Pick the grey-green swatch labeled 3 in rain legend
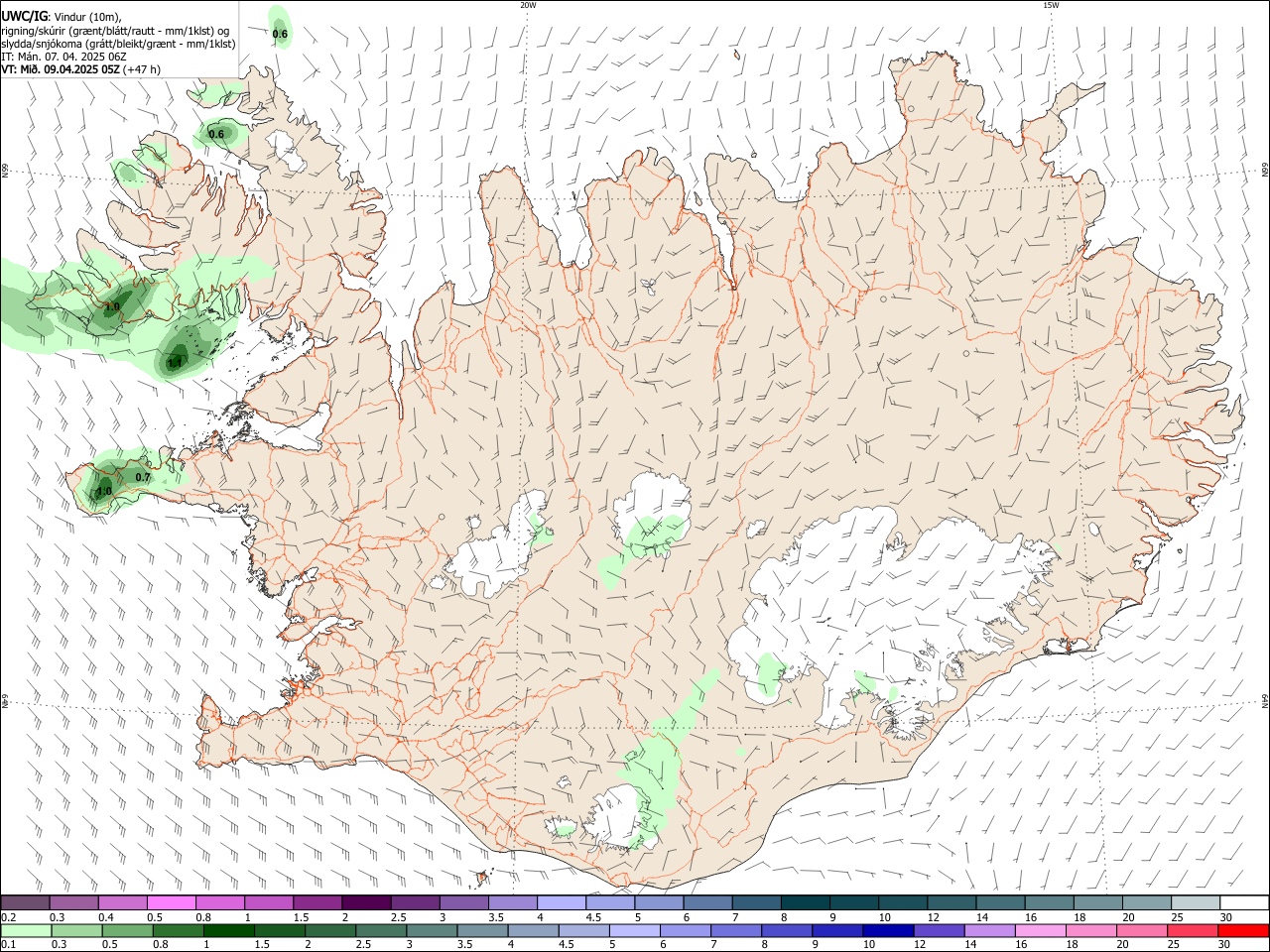The width and height of the screenshot is (1270, 952). tap(433, 930)
